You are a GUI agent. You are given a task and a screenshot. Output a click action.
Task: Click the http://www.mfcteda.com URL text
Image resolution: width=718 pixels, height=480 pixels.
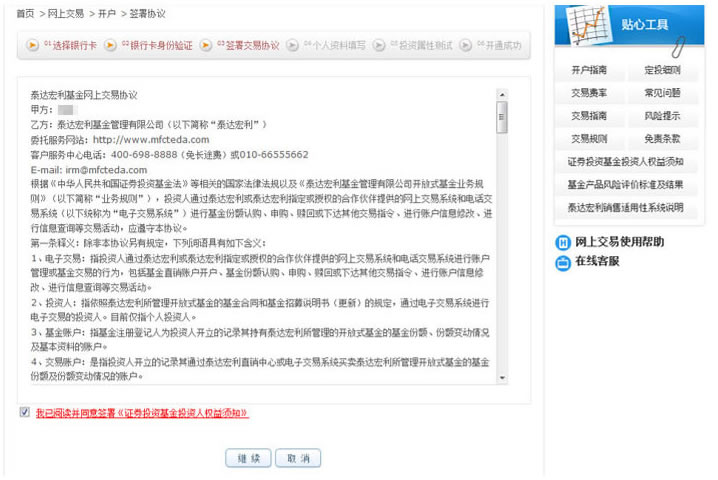(151, 140)
